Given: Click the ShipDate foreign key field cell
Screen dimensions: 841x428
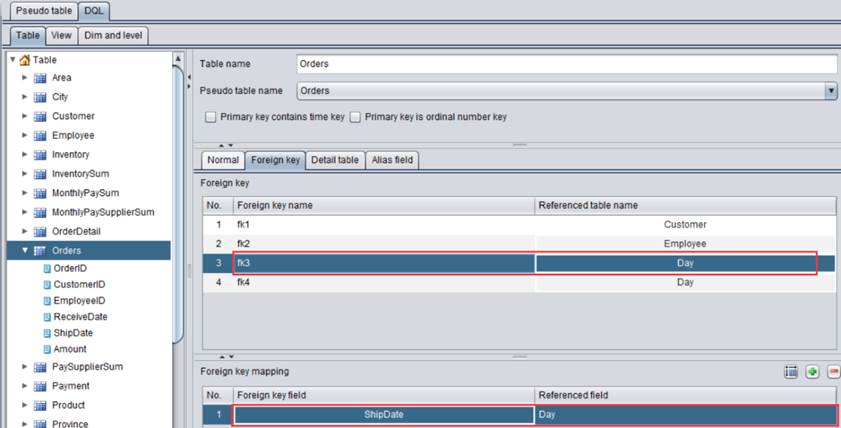Looking at the screenshot, I should [x=383, y=415].
